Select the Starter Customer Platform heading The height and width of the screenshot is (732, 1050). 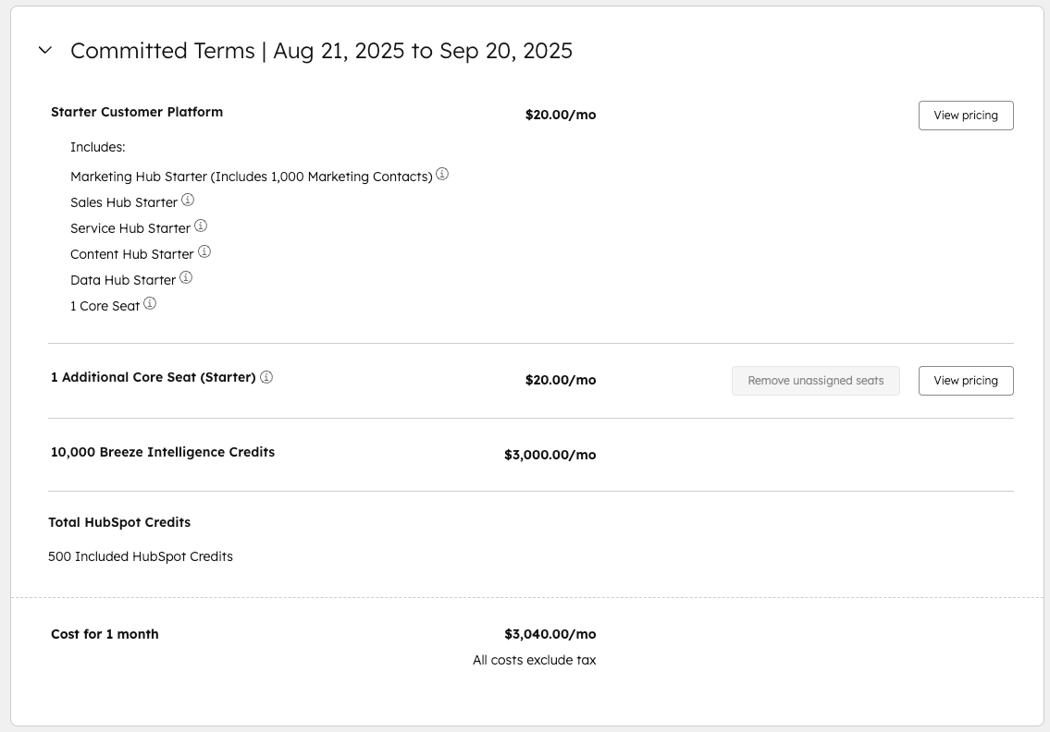pyautogui.click(x=136, y=111)
